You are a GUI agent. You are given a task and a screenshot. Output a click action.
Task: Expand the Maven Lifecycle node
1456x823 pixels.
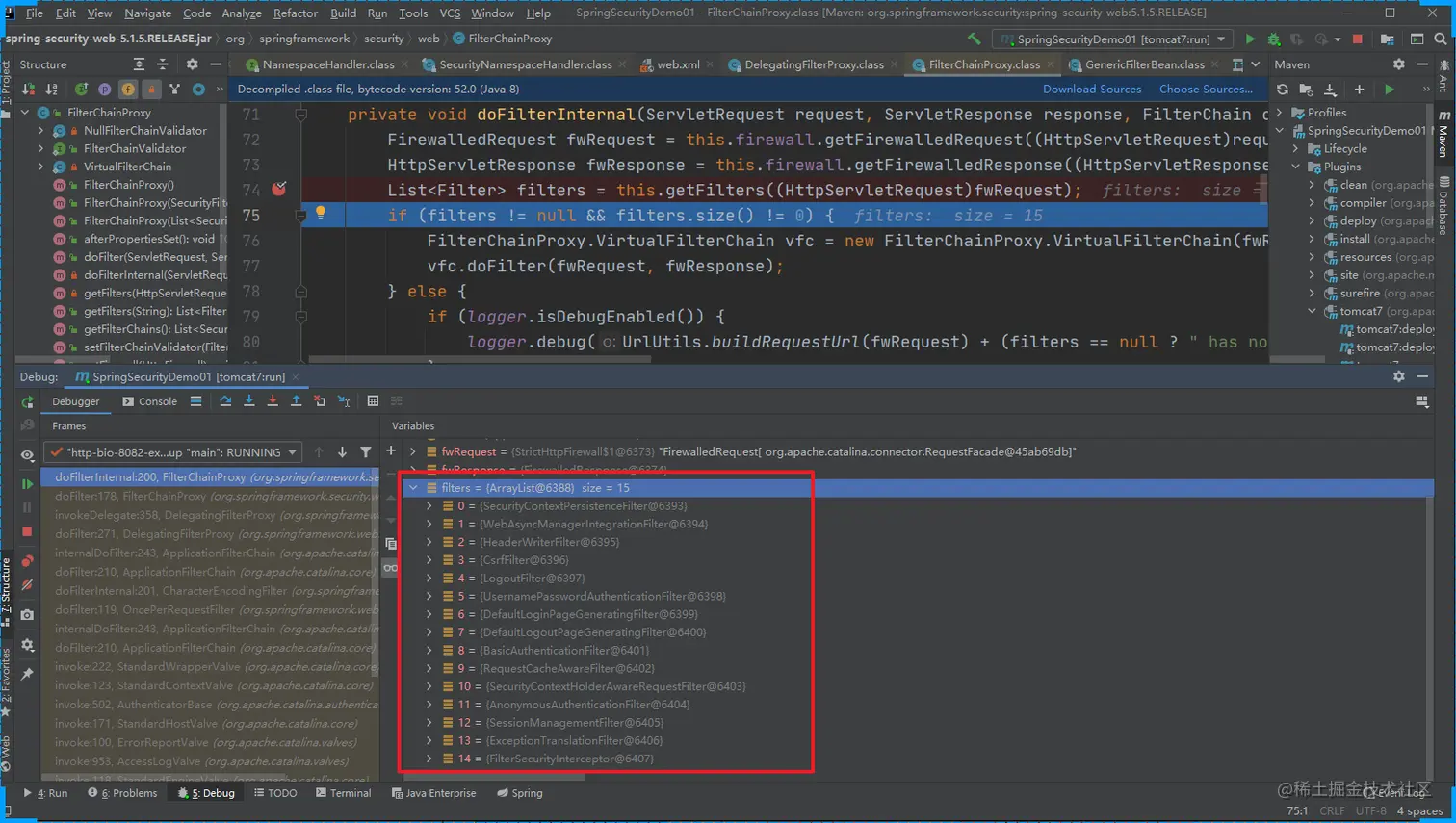(1296, 149)
